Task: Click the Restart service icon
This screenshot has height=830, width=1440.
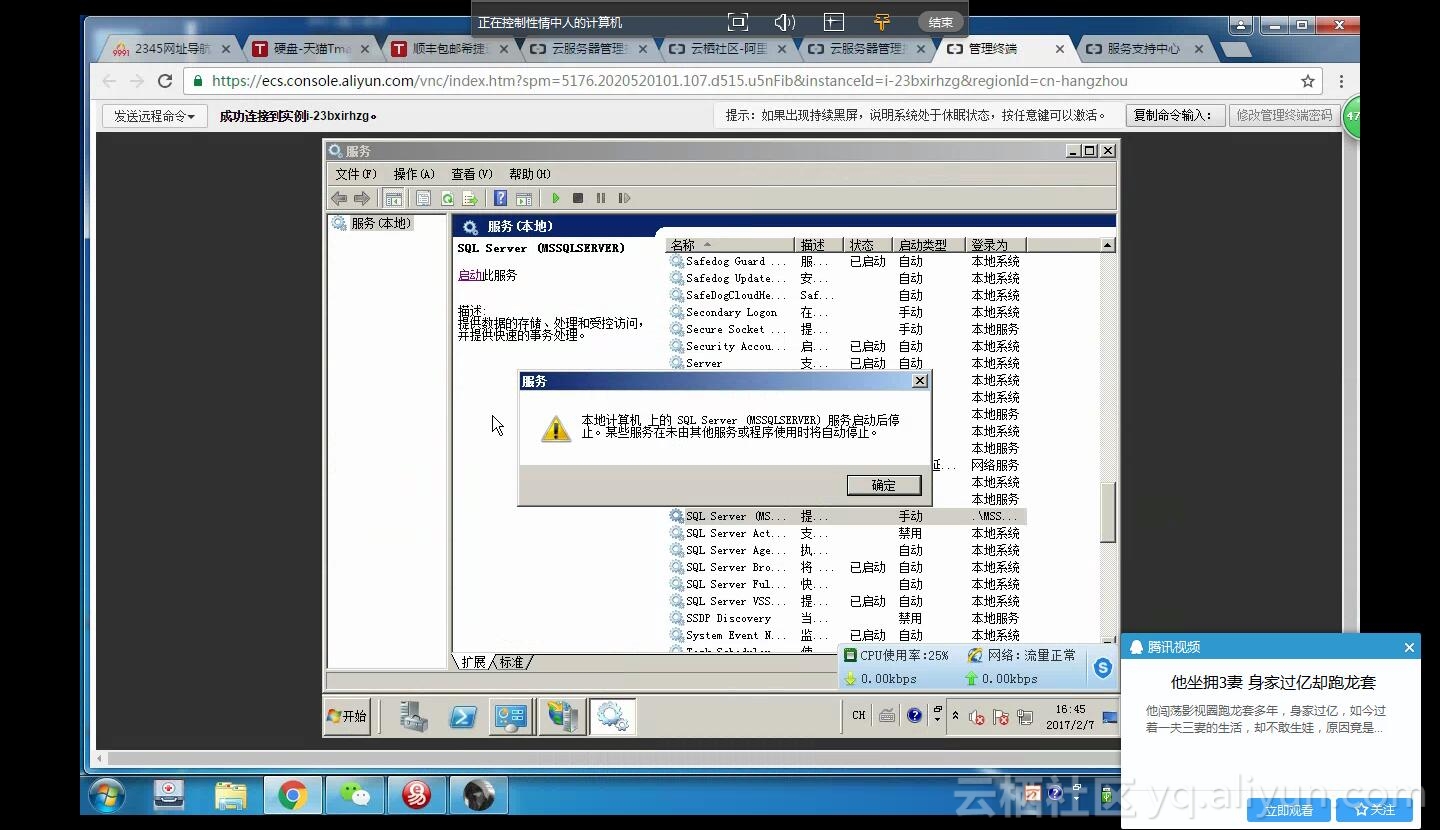Action: point(625,198)
